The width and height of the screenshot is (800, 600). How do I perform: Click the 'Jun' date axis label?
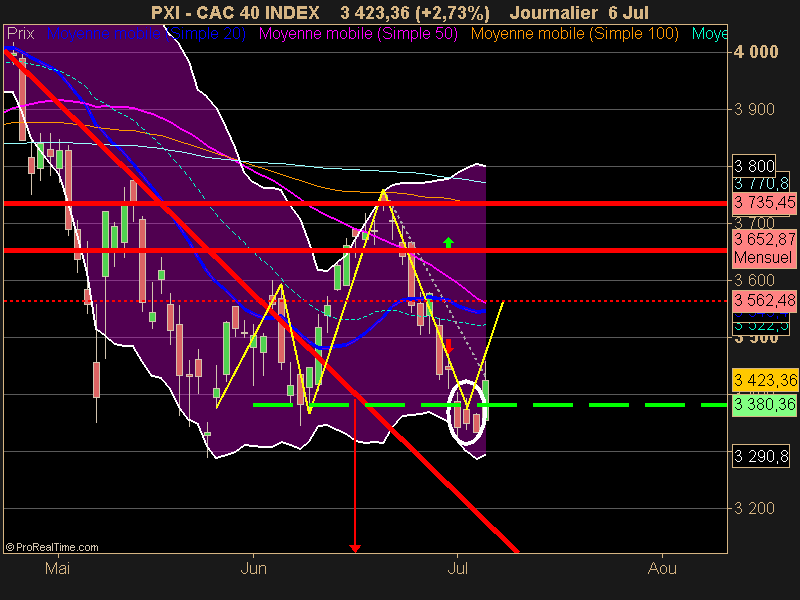[254, 568]
